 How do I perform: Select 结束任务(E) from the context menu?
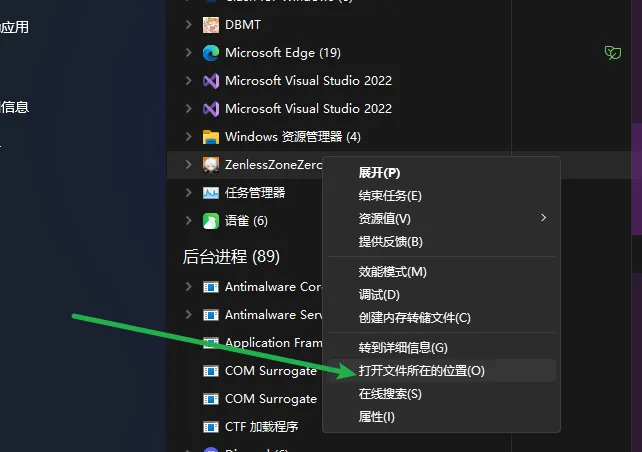pos(441,196)
